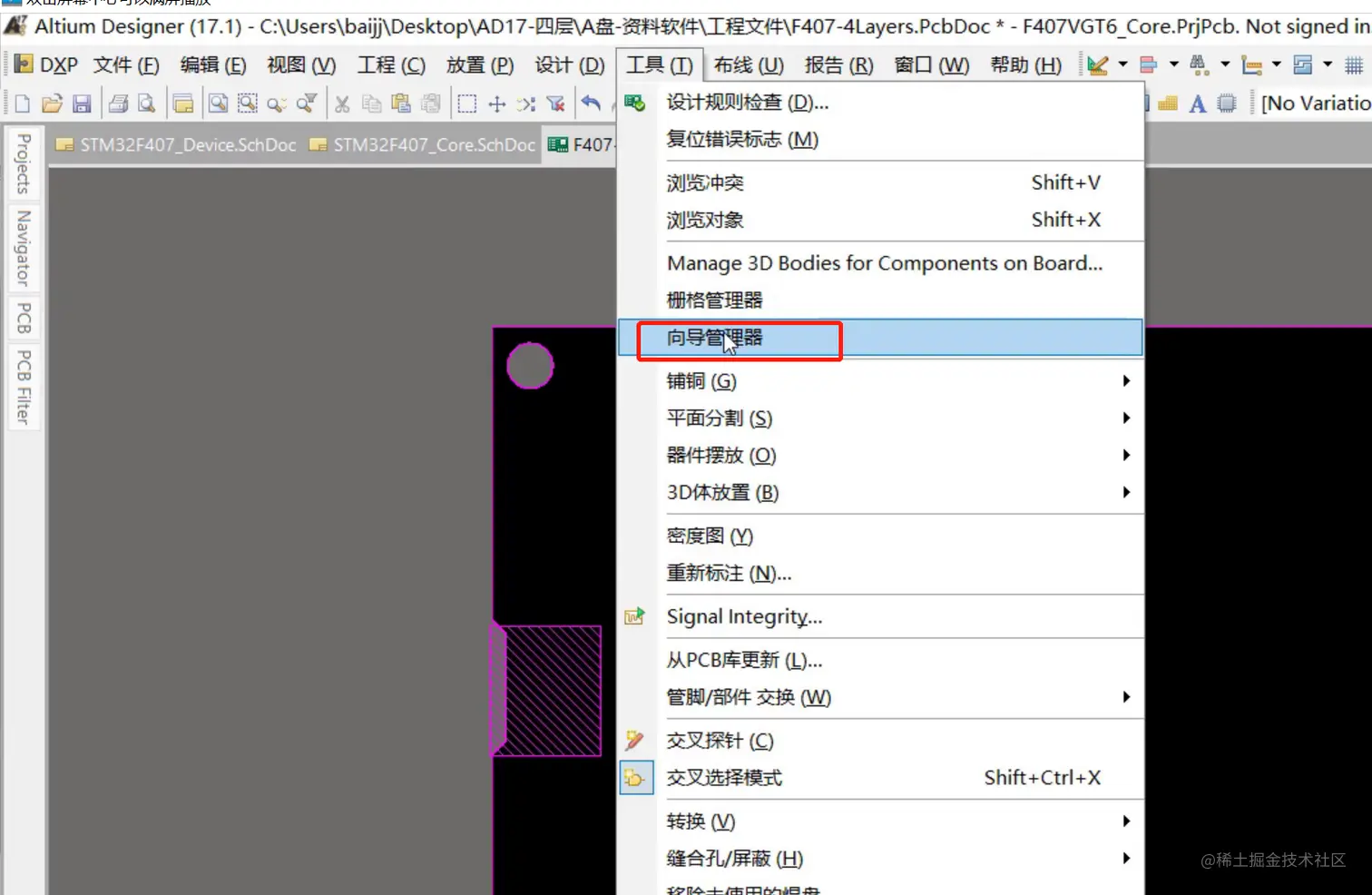The image size is (1372, 895).
Task: Click the place room icon
Action: pyautogui.click(x=1302, y=65)
